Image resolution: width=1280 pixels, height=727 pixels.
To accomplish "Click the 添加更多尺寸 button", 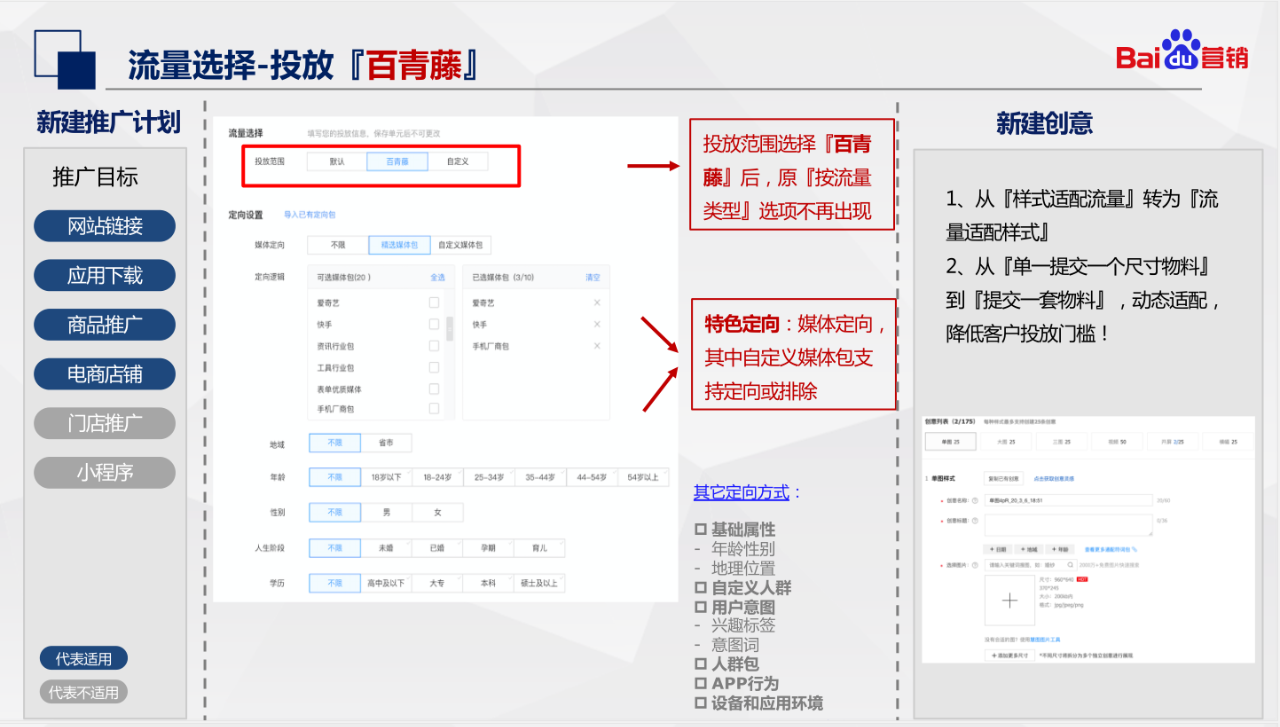I will click(x=1010, y=655).
